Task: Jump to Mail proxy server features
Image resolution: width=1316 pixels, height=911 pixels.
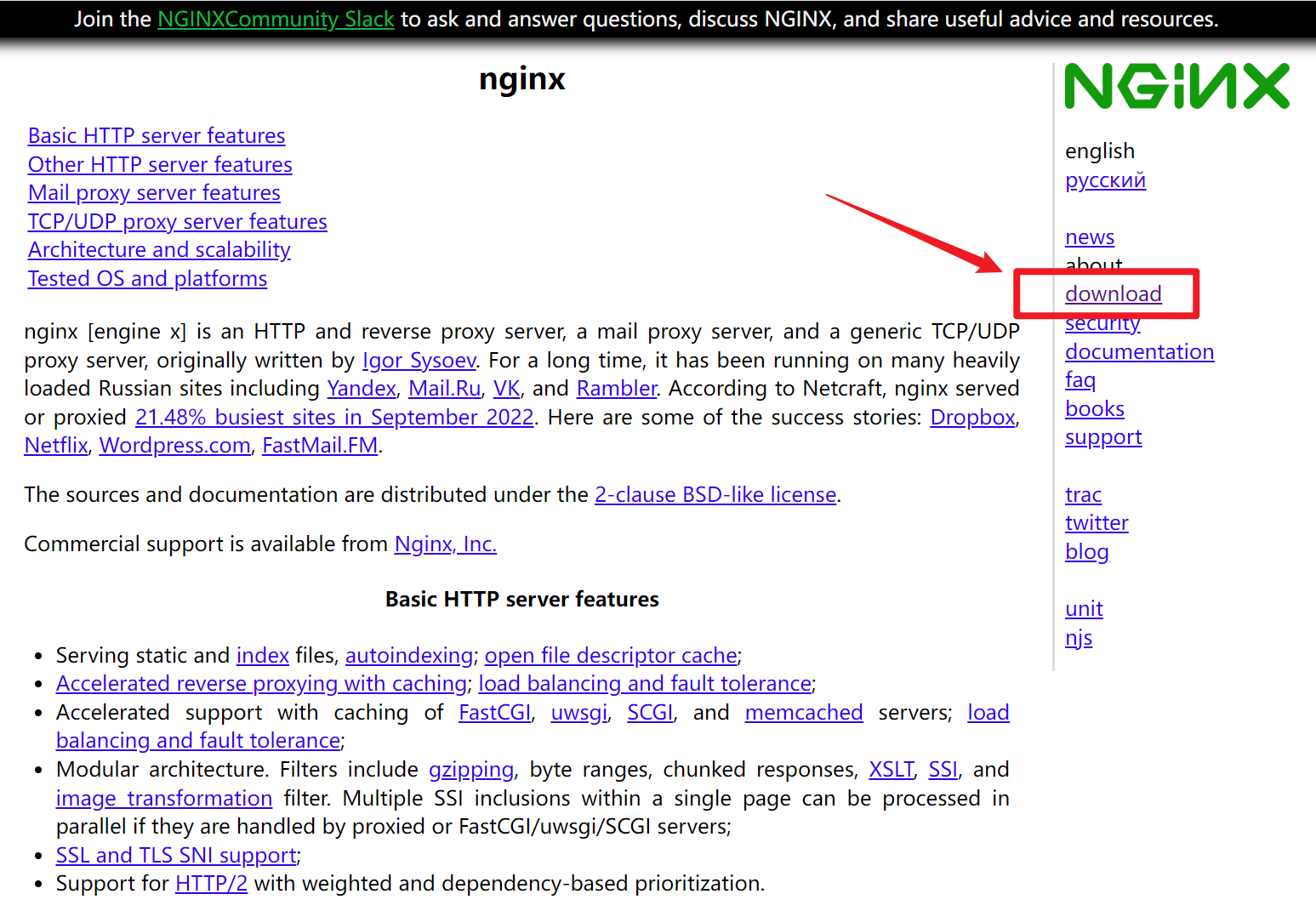Action: [153, 192]
